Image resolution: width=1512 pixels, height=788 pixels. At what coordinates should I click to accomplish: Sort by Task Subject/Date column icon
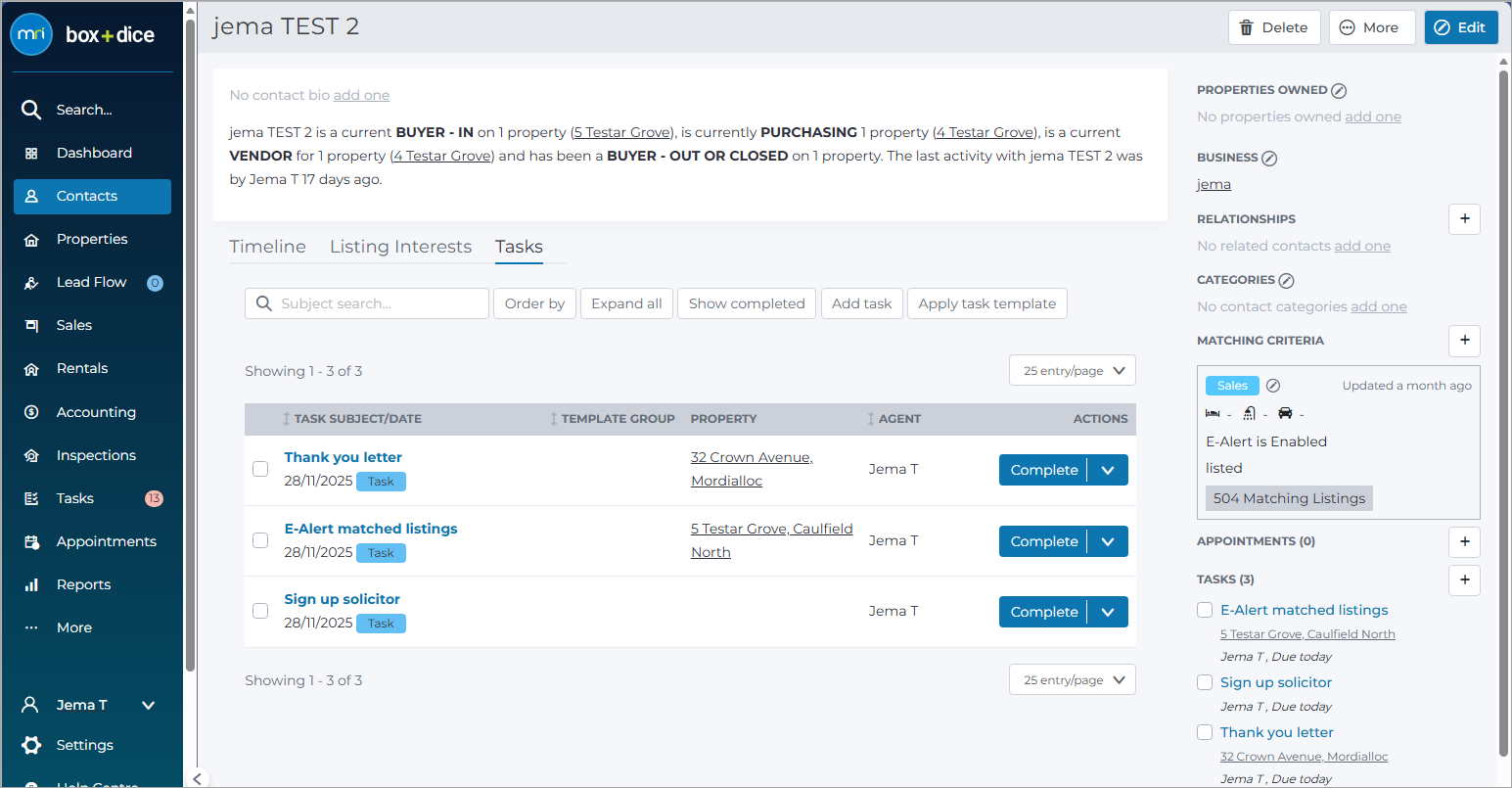coord(287,419)
